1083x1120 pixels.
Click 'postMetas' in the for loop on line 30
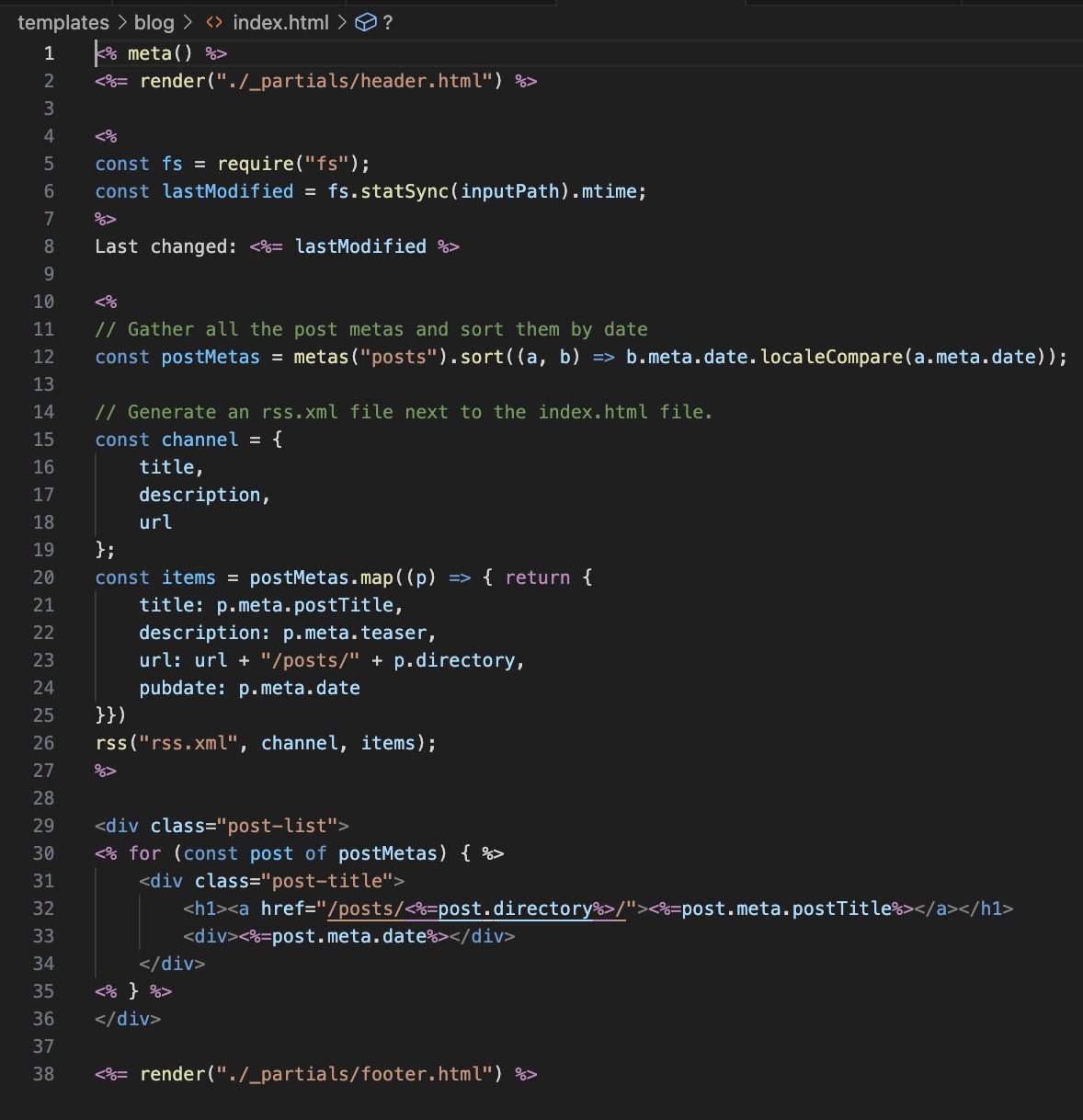pyautogui.click(x=388, y=853)
